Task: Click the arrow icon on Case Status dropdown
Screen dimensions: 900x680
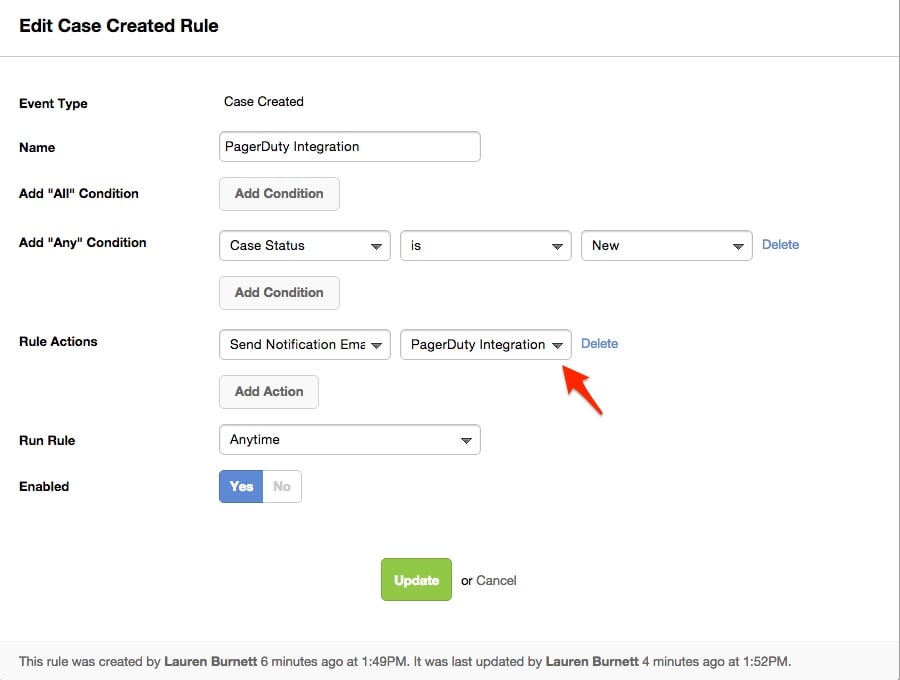Action: (x=377, y=247)
